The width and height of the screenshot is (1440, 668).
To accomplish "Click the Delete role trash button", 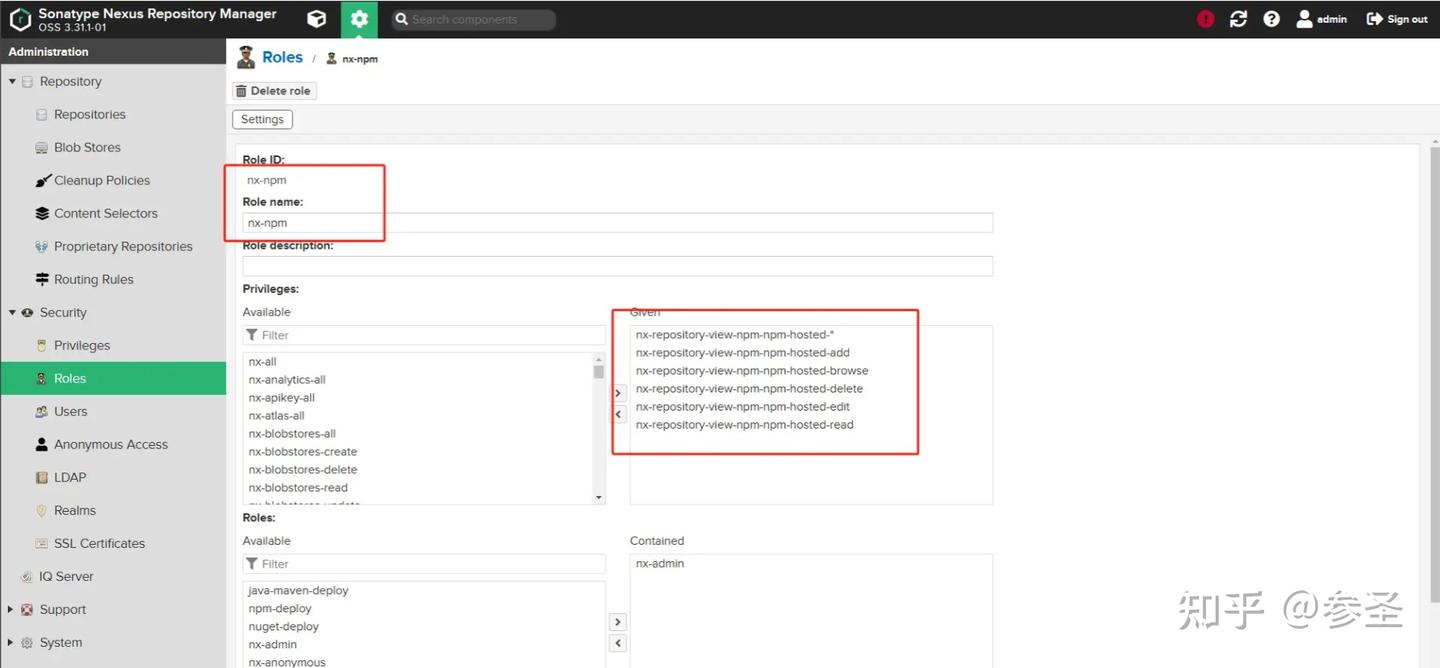I will point(273,91).
